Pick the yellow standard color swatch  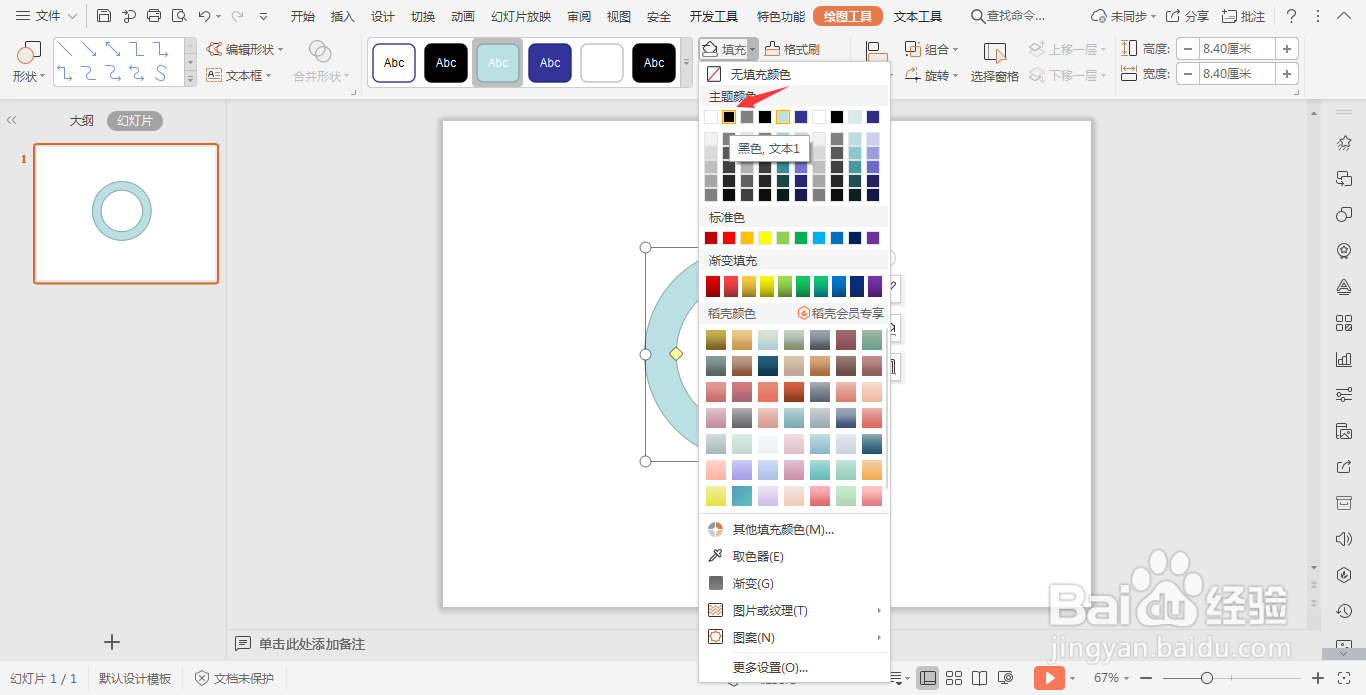[765, 238]
